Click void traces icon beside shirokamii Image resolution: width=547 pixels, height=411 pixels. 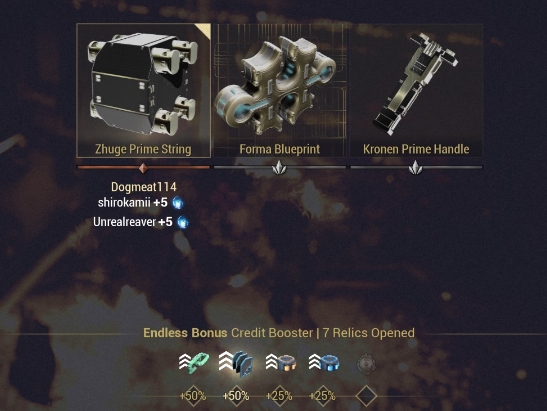tap(178, 203)
